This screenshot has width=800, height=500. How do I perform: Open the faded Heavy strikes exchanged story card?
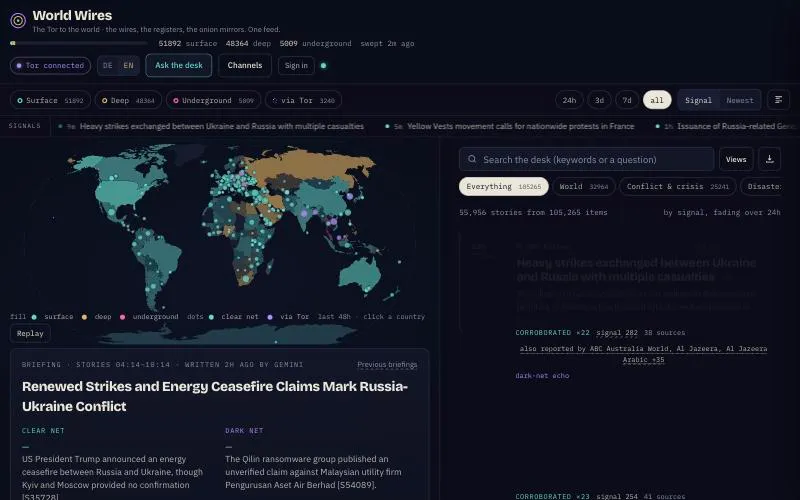(636, 269)
